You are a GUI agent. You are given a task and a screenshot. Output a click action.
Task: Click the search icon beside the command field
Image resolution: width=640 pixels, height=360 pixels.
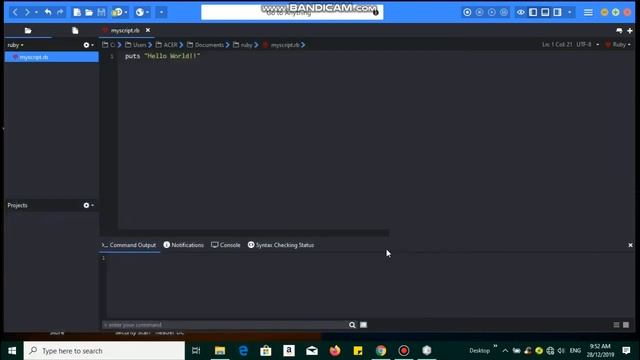[352, 325]
